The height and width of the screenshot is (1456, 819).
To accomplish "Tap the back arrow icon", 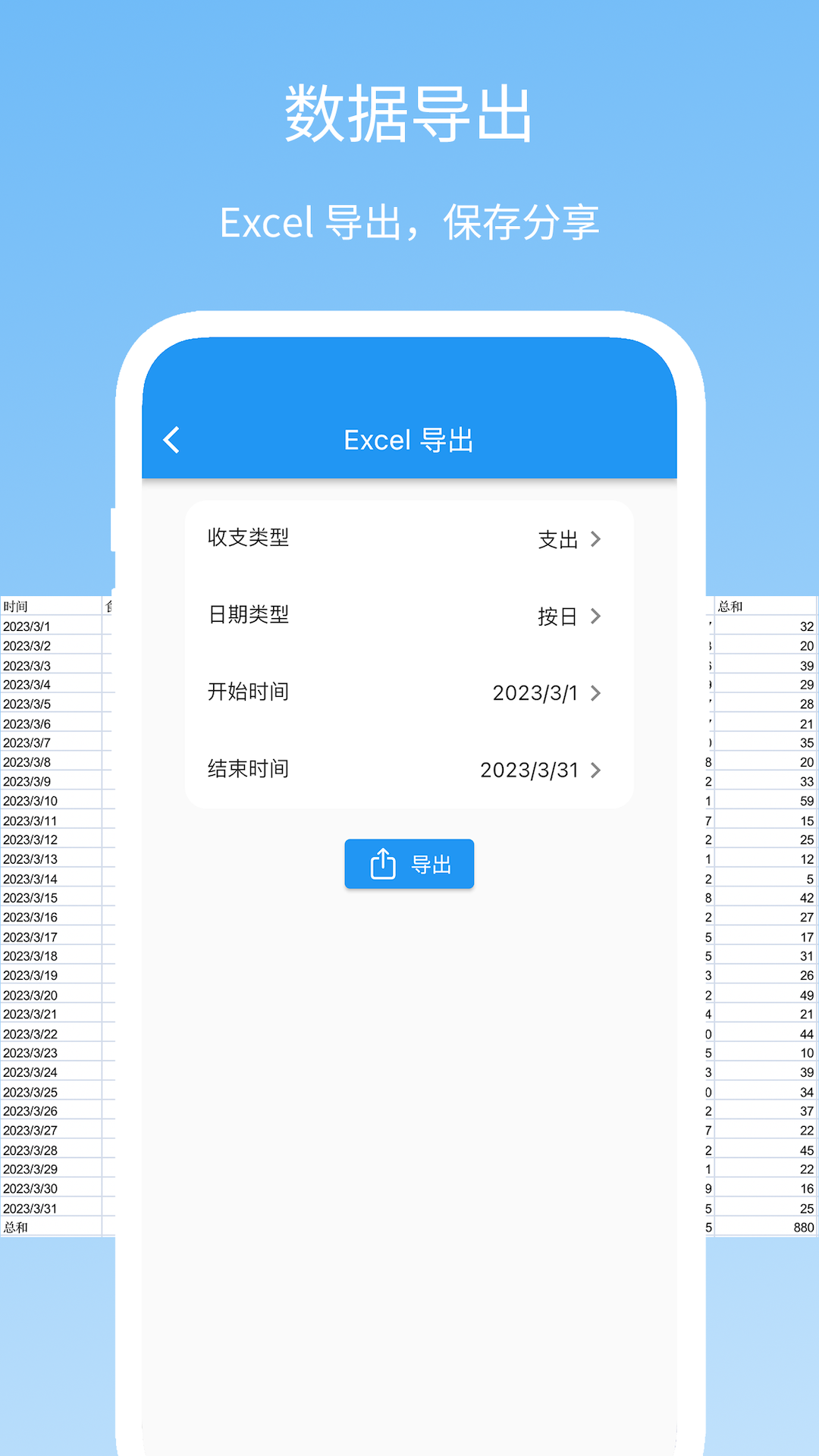I will (x=172, y=440).
